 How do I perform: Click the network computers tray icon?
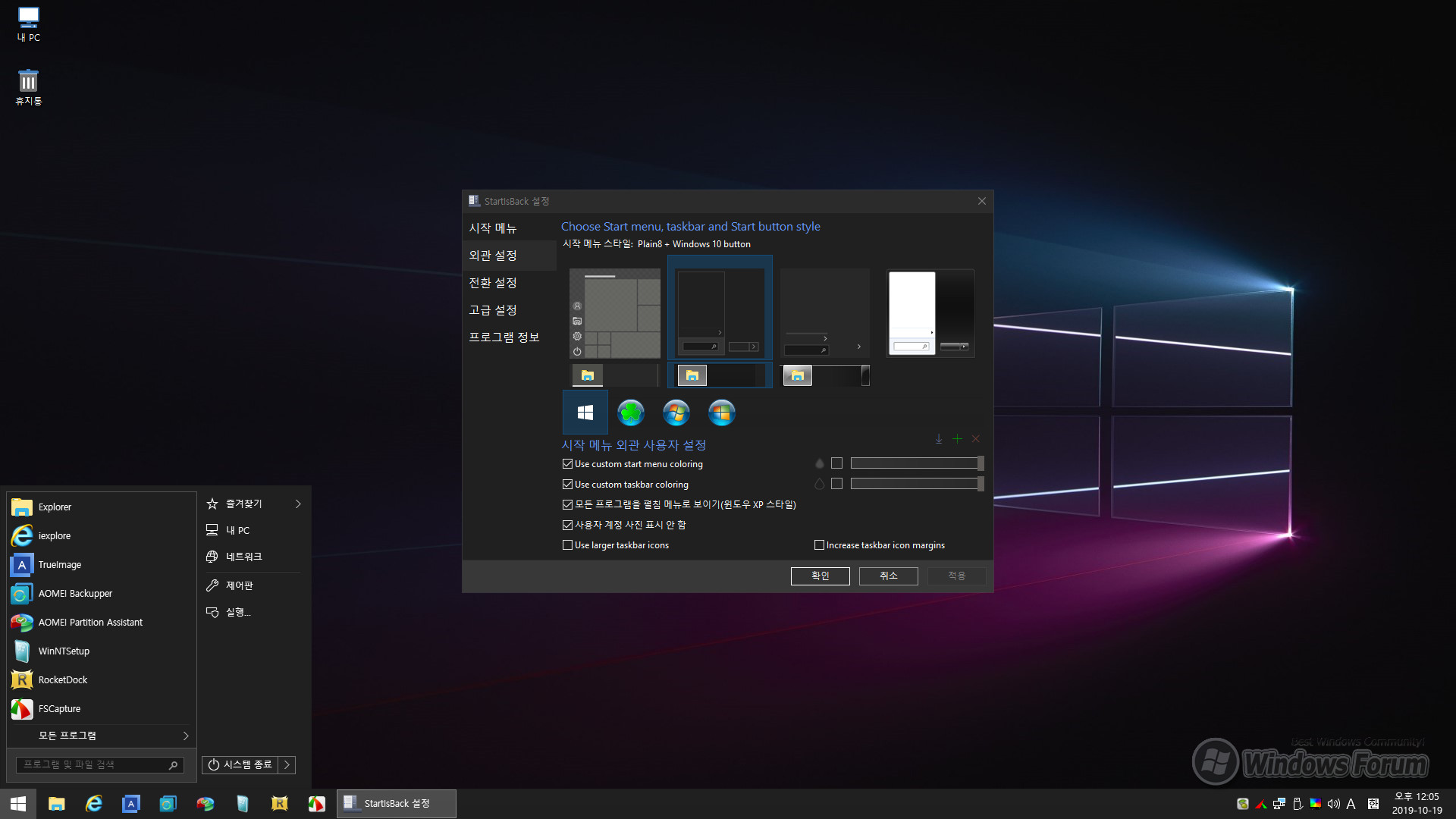click(1279, 804)
